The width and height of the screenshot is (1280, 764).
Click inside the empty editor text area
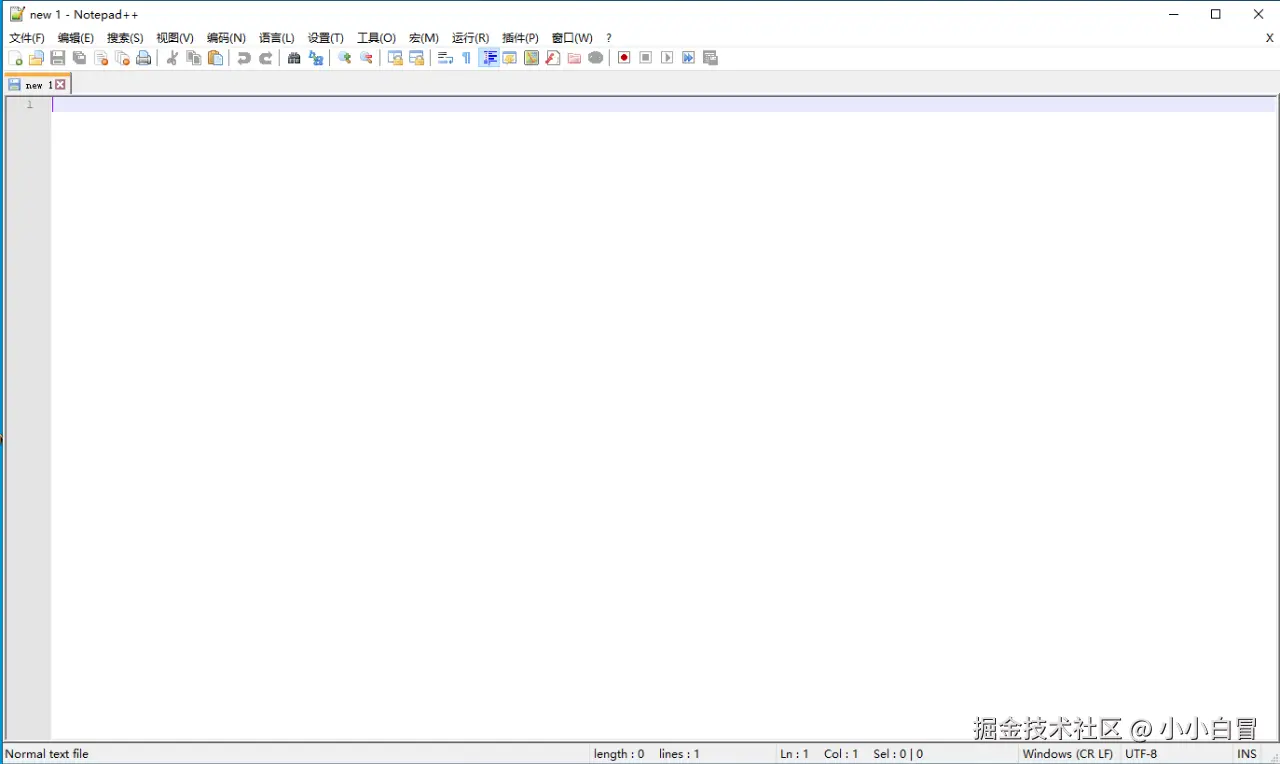click(664, 420)
